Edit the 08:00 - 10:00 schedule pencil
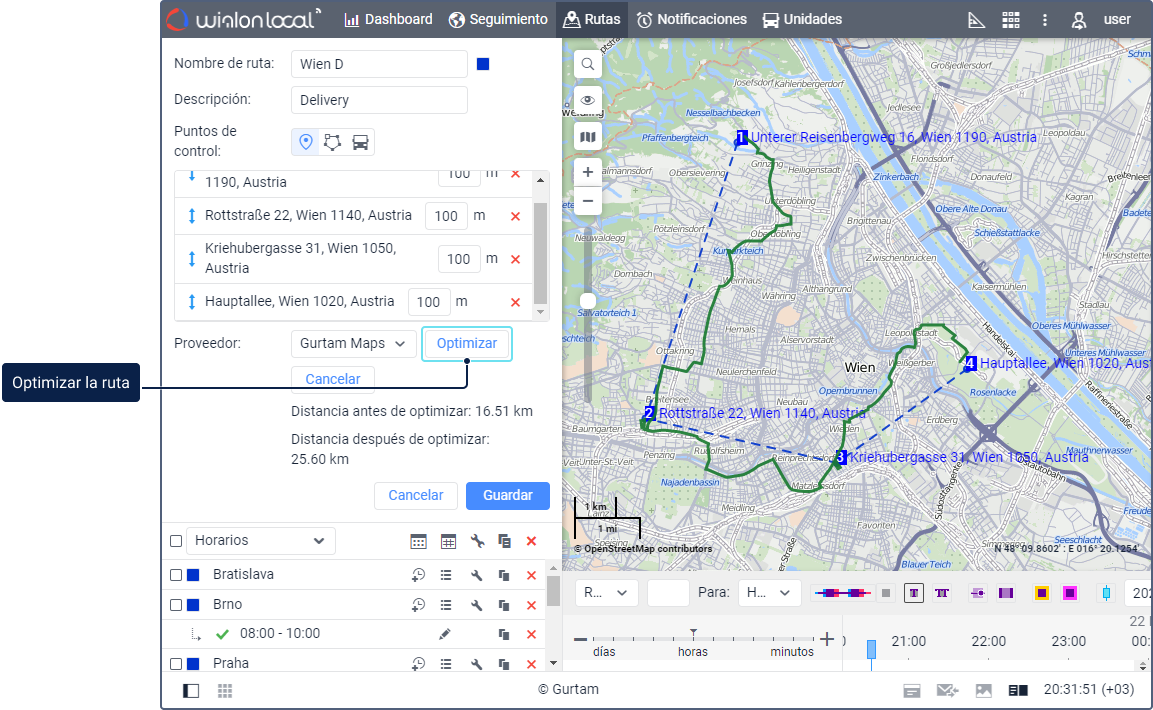The width and height of the screenshot is (1153, 710). click(445, 634)
